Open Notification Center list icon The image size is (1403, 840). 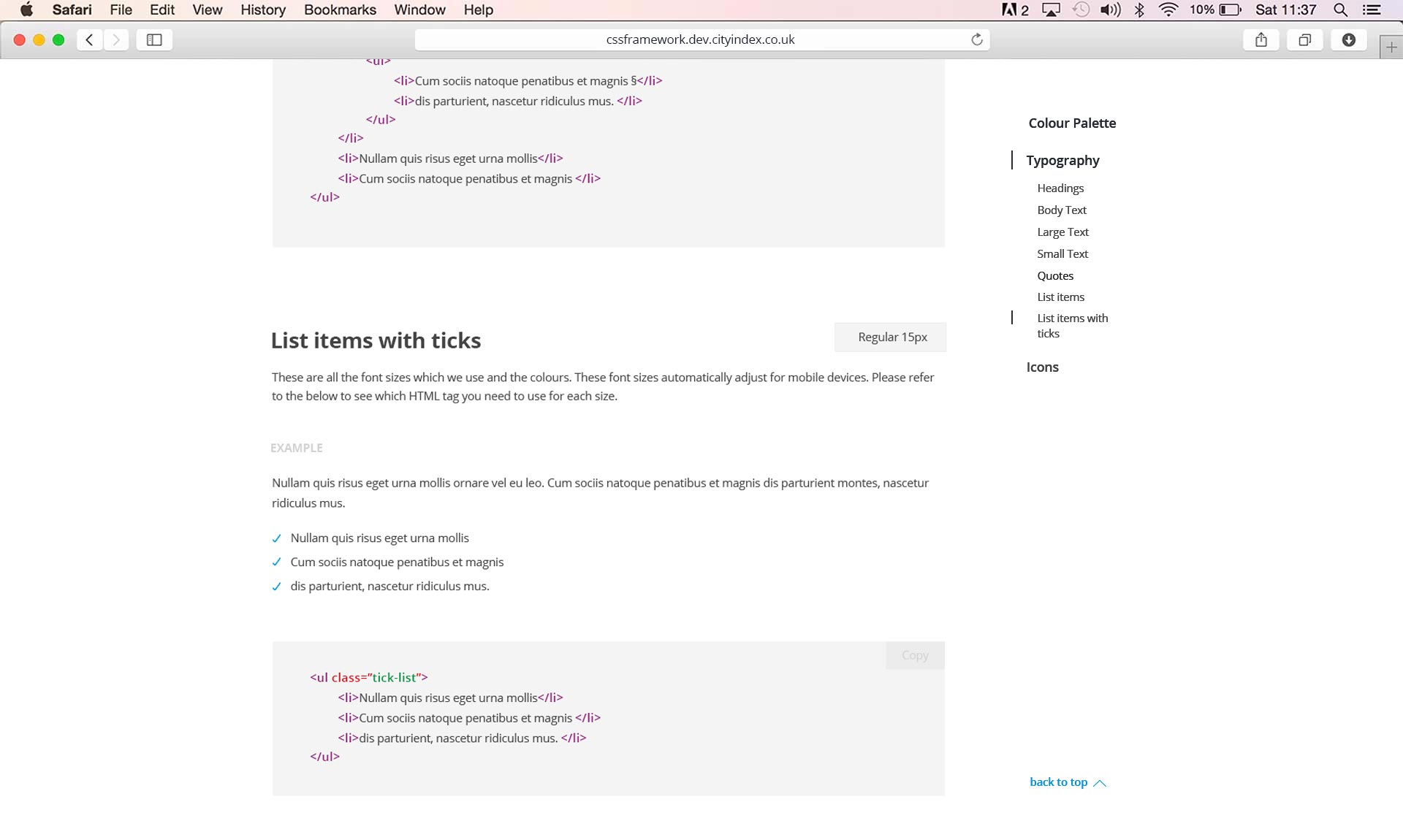(1372, 9)
